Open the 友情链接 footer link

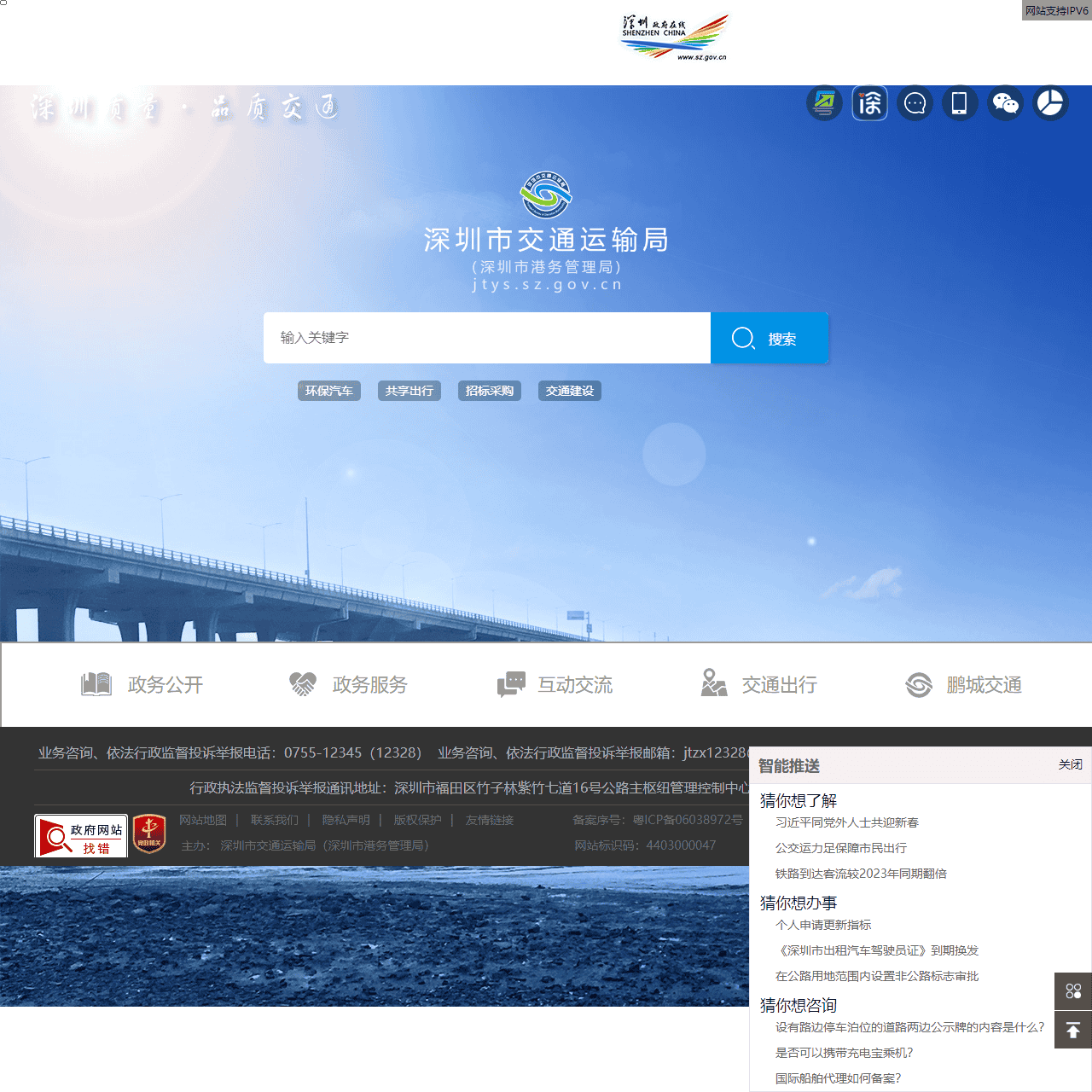[x=490, y=820]
